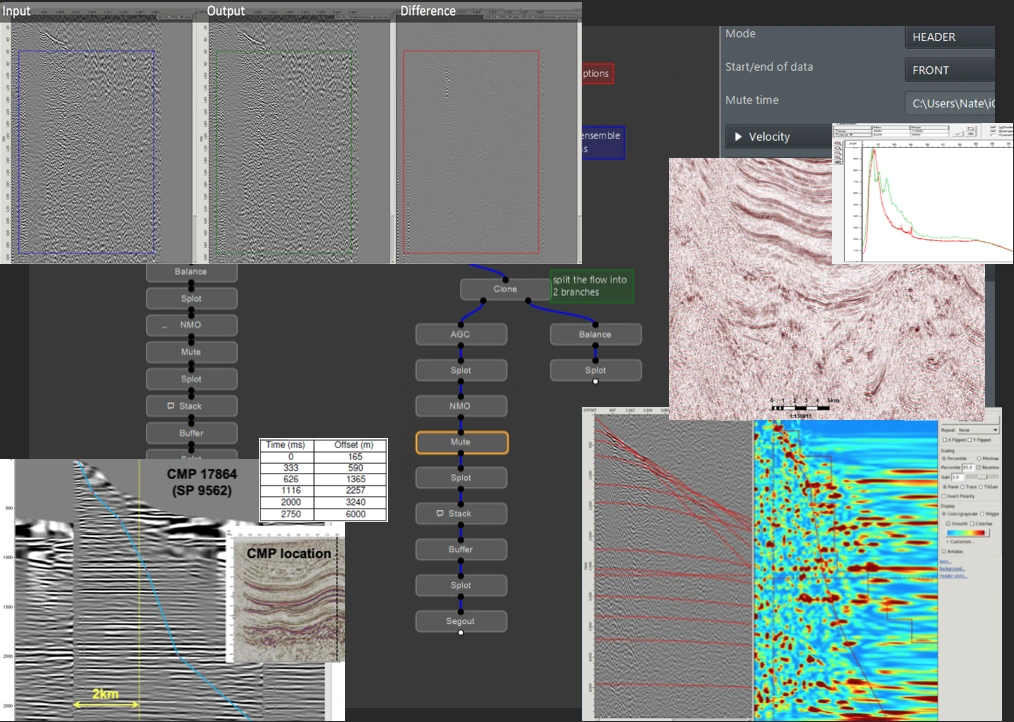Select the AGC node
Image resolution: width=1014 pixels, height=722 pixels.
click(460, 334)
